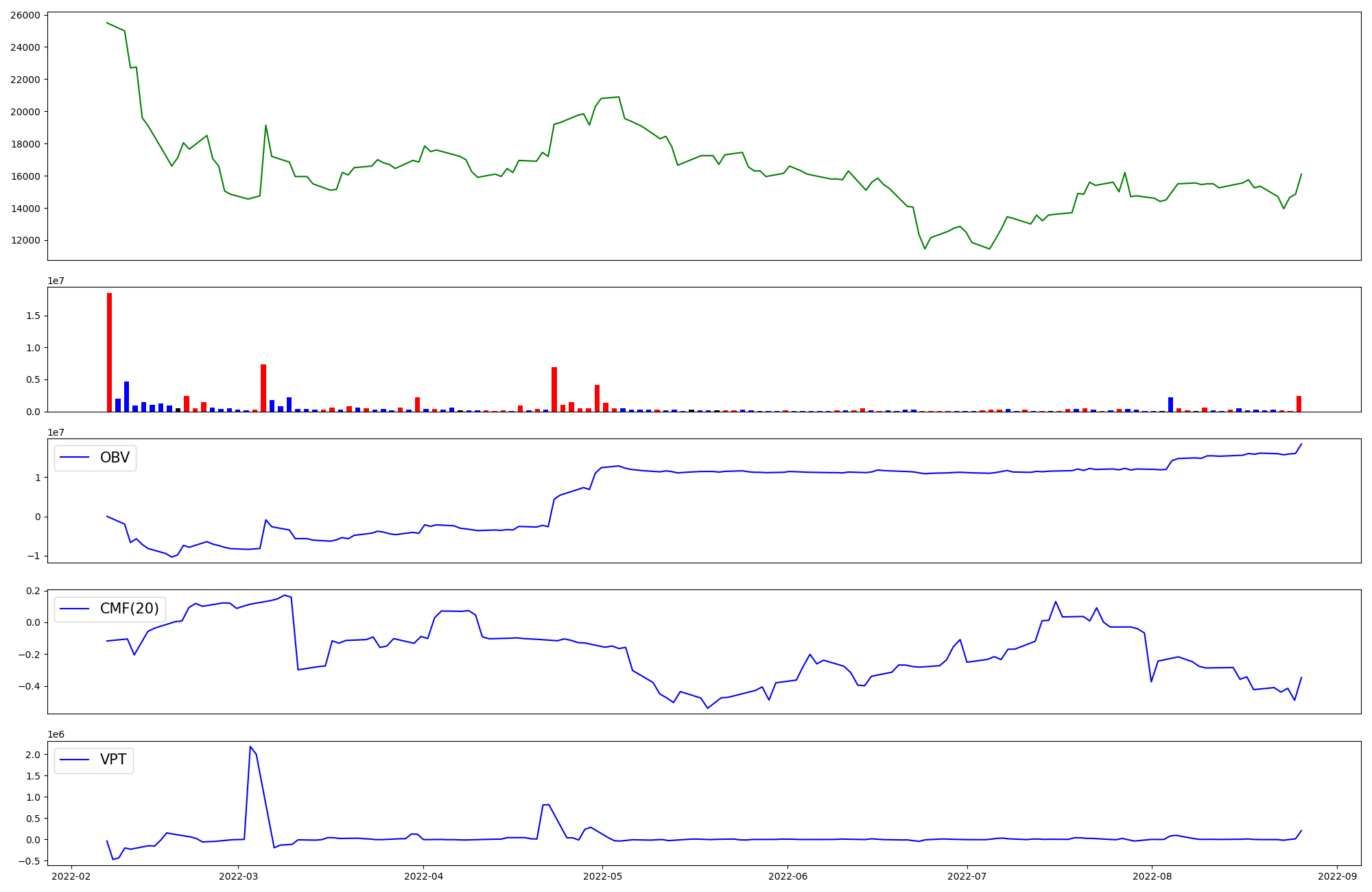
Task: Click the highest VPT spike in early March
Action: coord(250,747)
